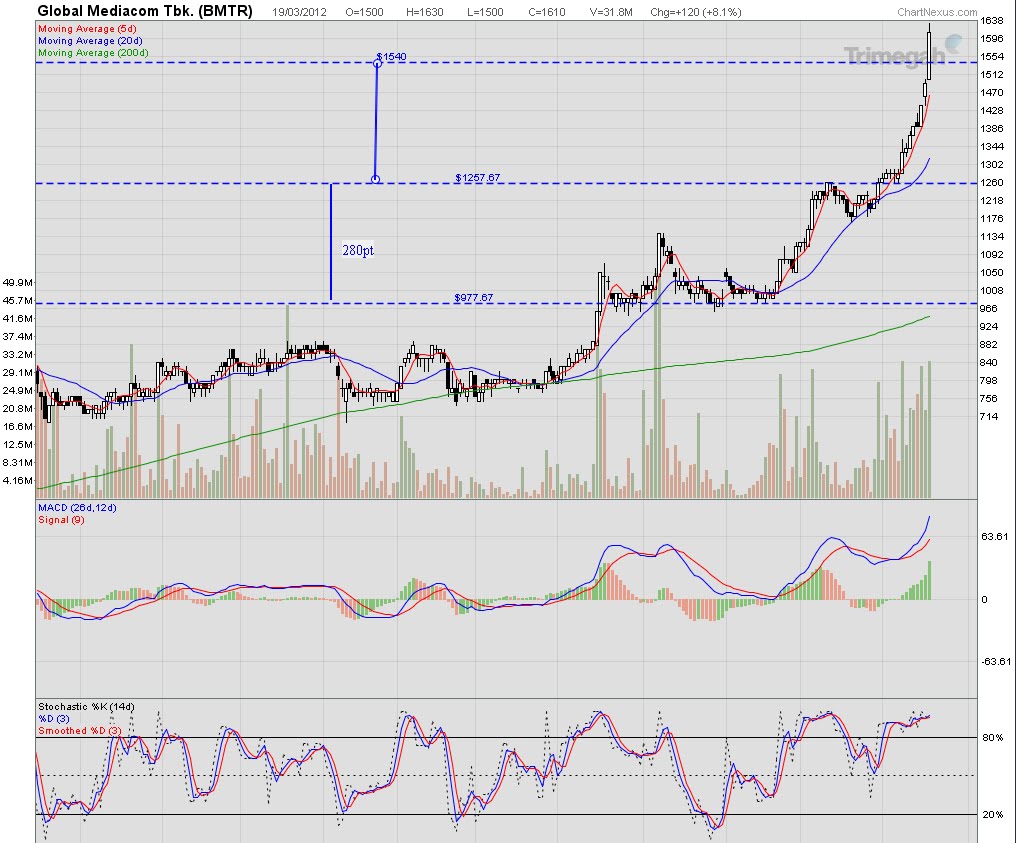The image size is (1016, 843).
Task: Click the 80% stochastic level label
Action: point(992,738)
